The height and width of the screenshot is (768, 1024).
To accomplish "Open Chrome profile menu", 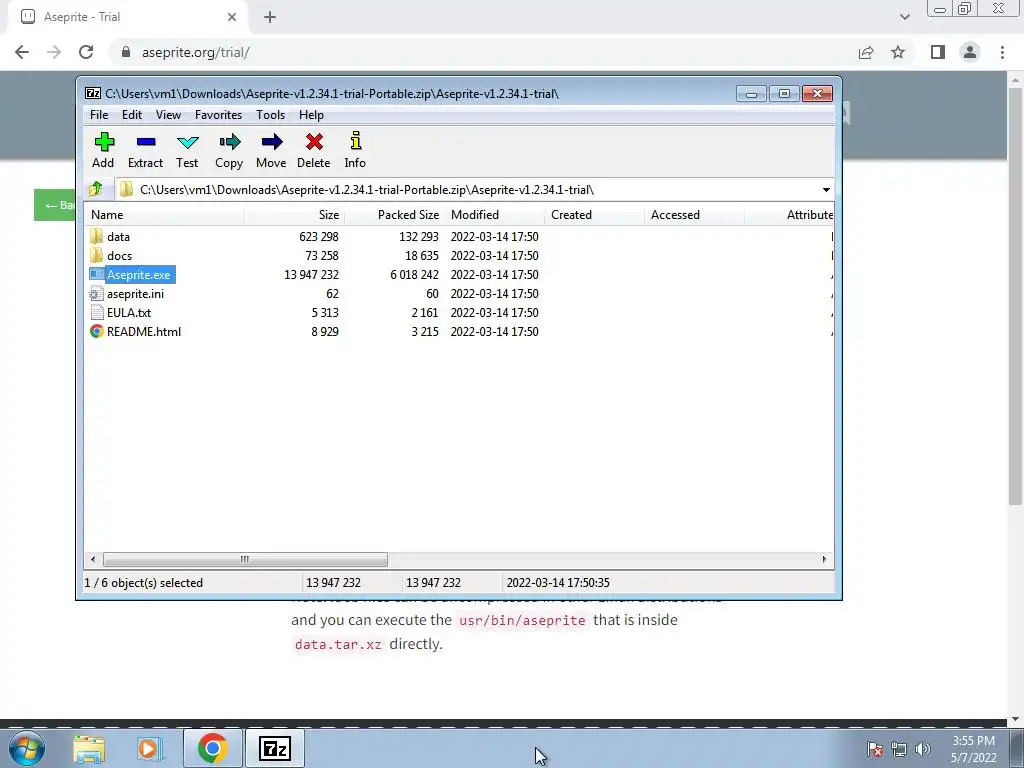I will [970, 52].
